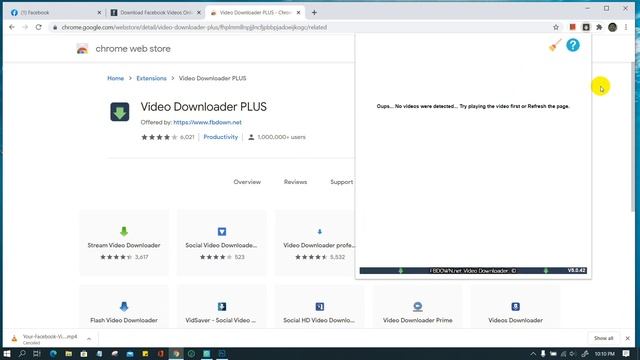The image size is (640, 360).
Task: Open Video Downloader professional card
Action: point(316,243)
